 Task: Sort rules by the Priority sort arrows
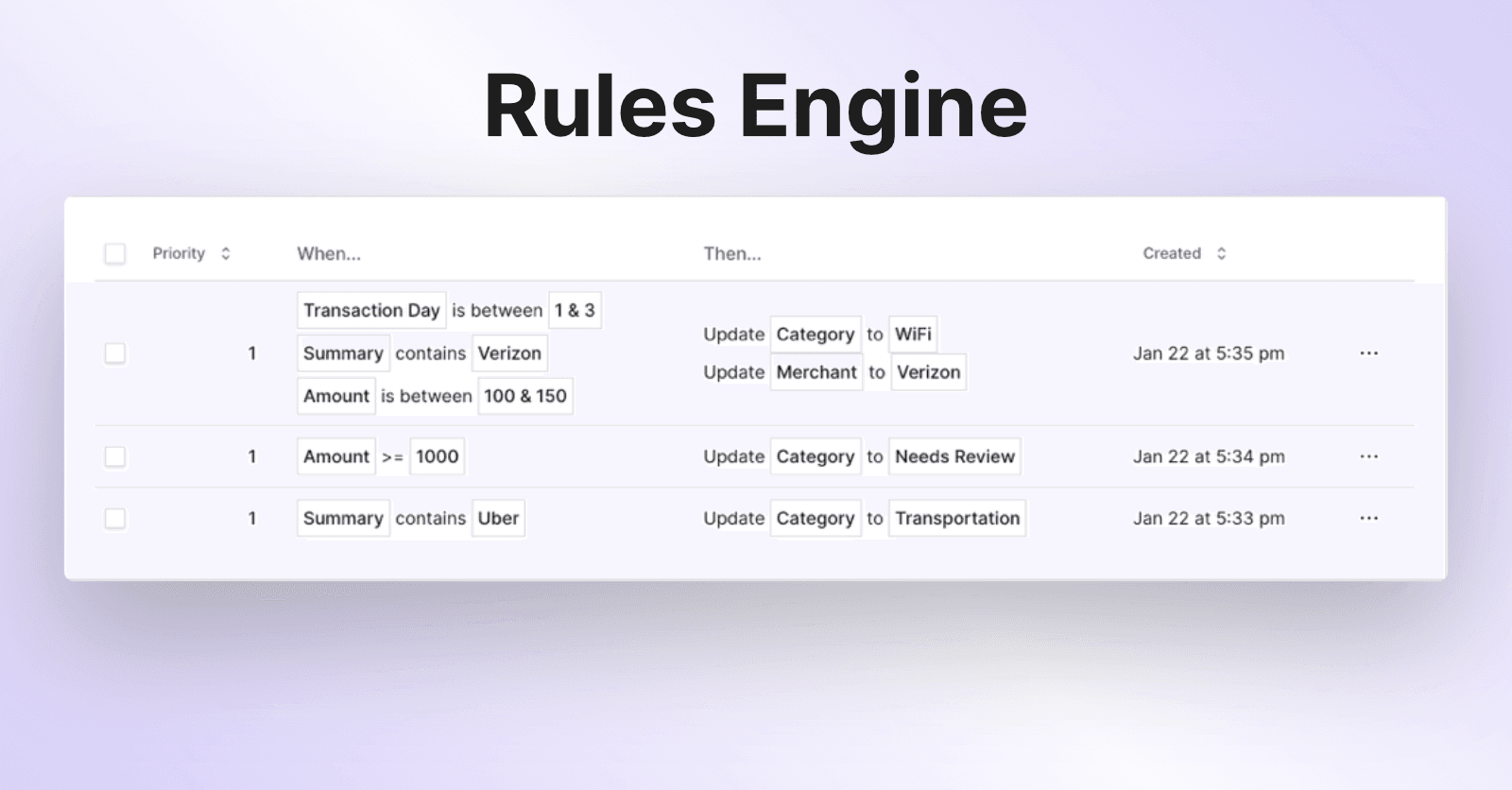coord(226,253)
